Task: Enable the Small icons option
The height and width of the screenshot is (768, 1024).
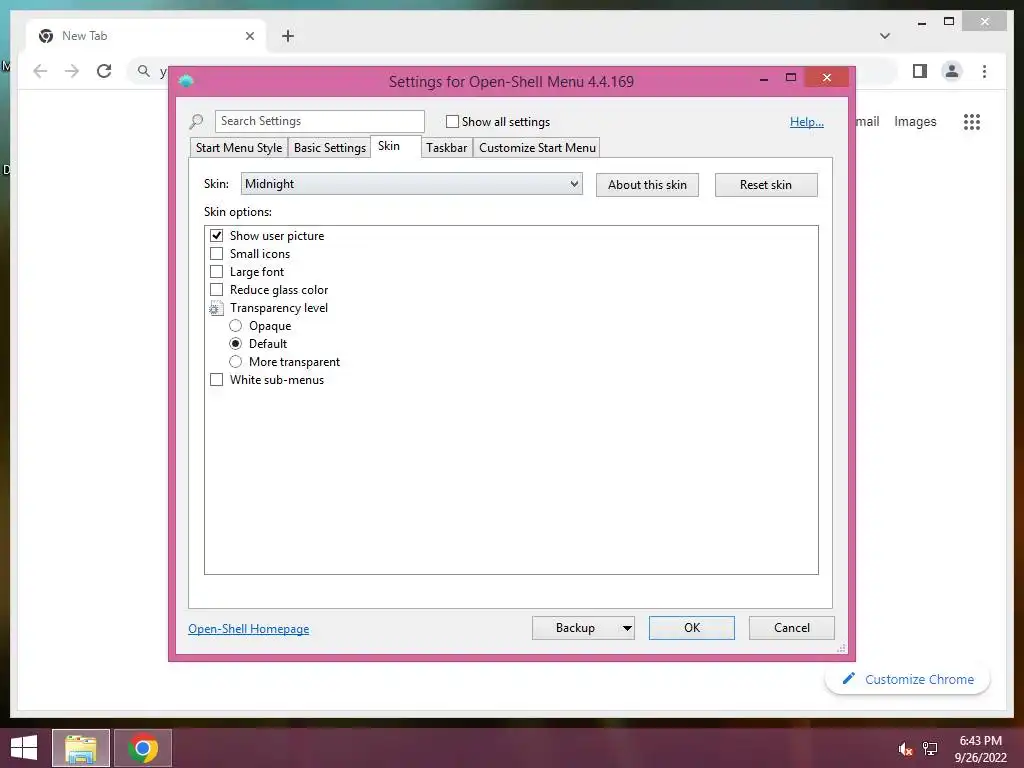Action: [216, 254]
